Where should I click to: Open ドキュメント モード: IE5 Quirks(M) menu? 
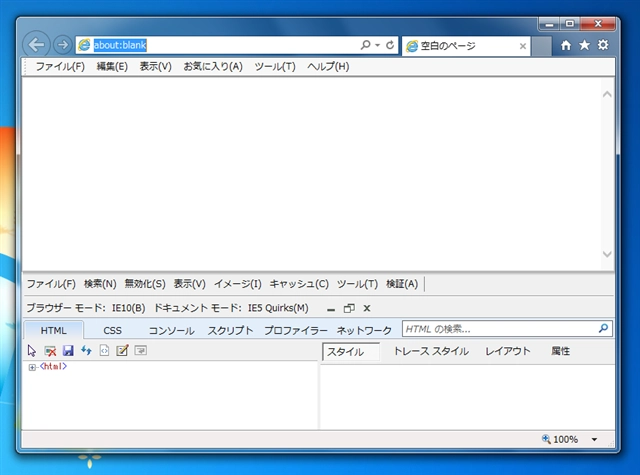[231, 308]
